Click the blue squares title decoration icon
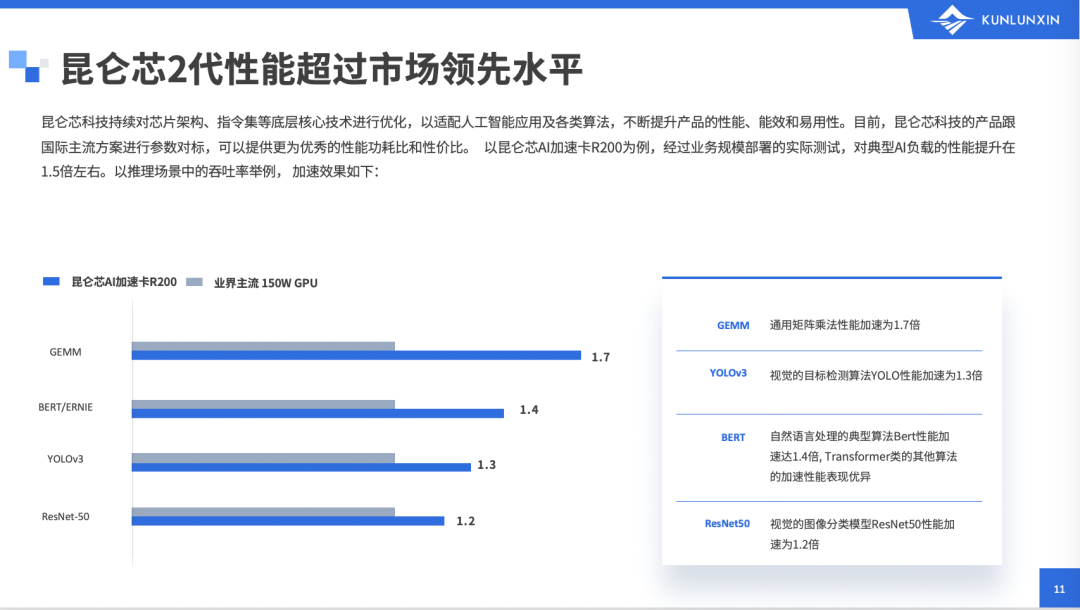This screenshot has width=1080, height=610. [28, 66]
